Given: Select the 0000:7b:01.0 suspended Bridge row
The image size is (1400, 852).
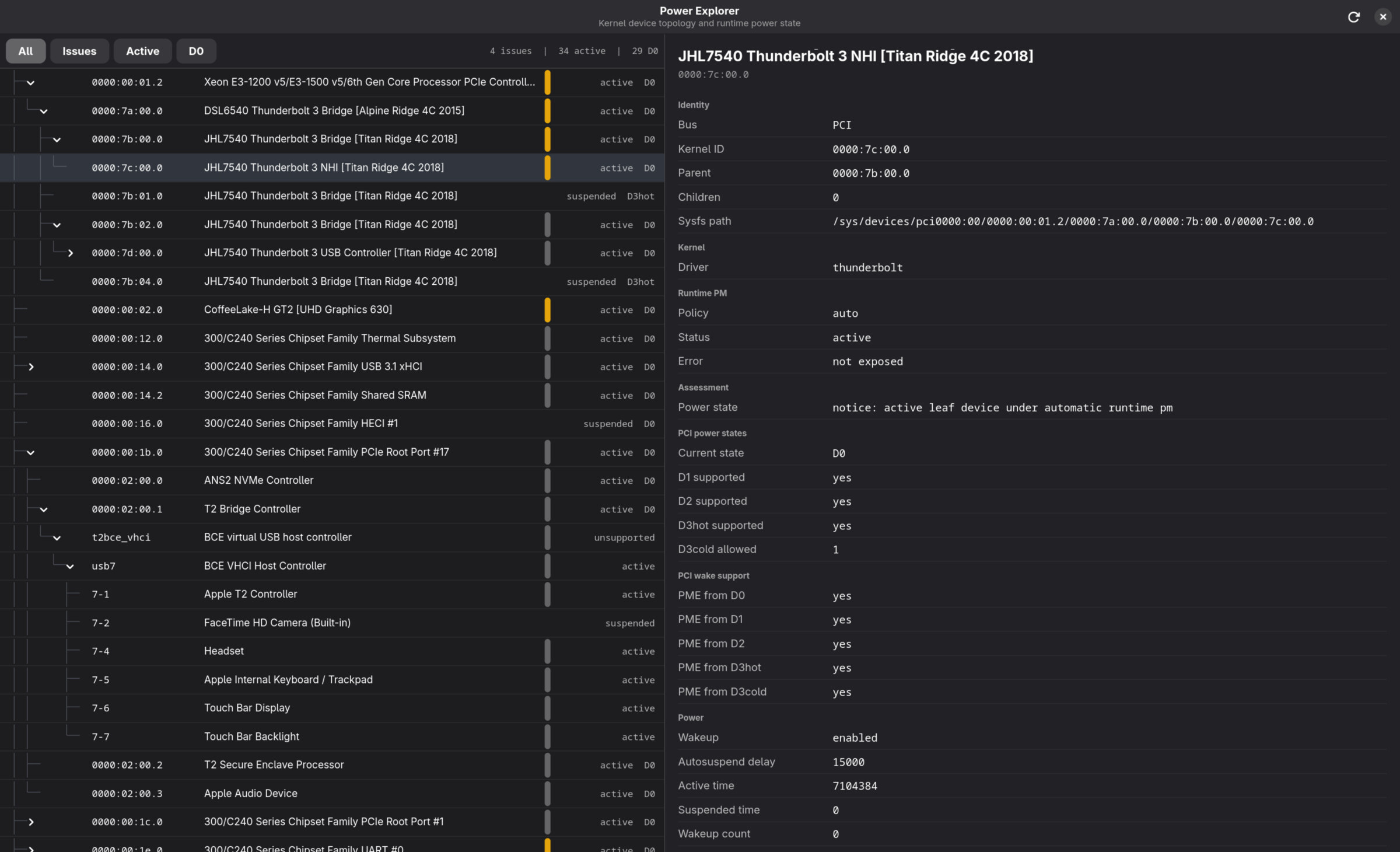Looking at the screenshot, I should point(332,196).
